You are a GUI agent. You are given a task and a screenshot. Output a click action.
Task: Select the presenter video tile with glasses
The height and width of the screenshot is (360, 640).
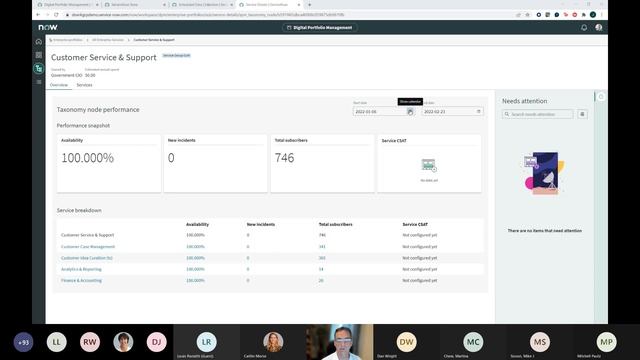pos(340,342)
